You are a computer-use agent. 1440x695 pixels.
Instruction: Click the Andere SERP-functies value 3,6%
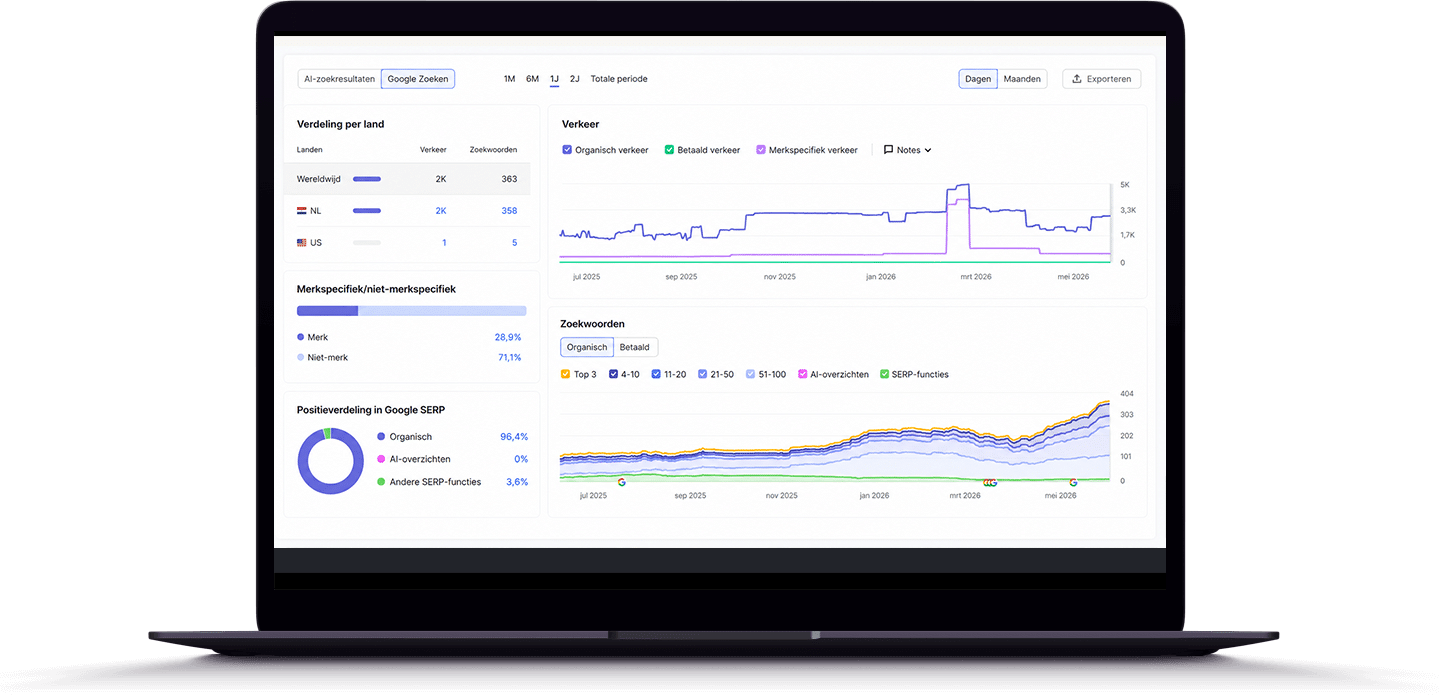coord(517,482)
